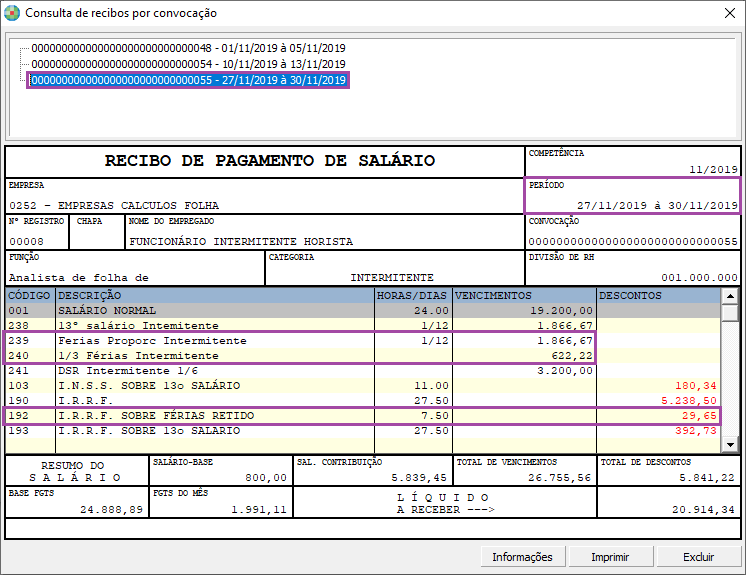The width and height of the screenshot is (746, 575).
Task: Click the competência value 11/2019
Action: point(713,169)
